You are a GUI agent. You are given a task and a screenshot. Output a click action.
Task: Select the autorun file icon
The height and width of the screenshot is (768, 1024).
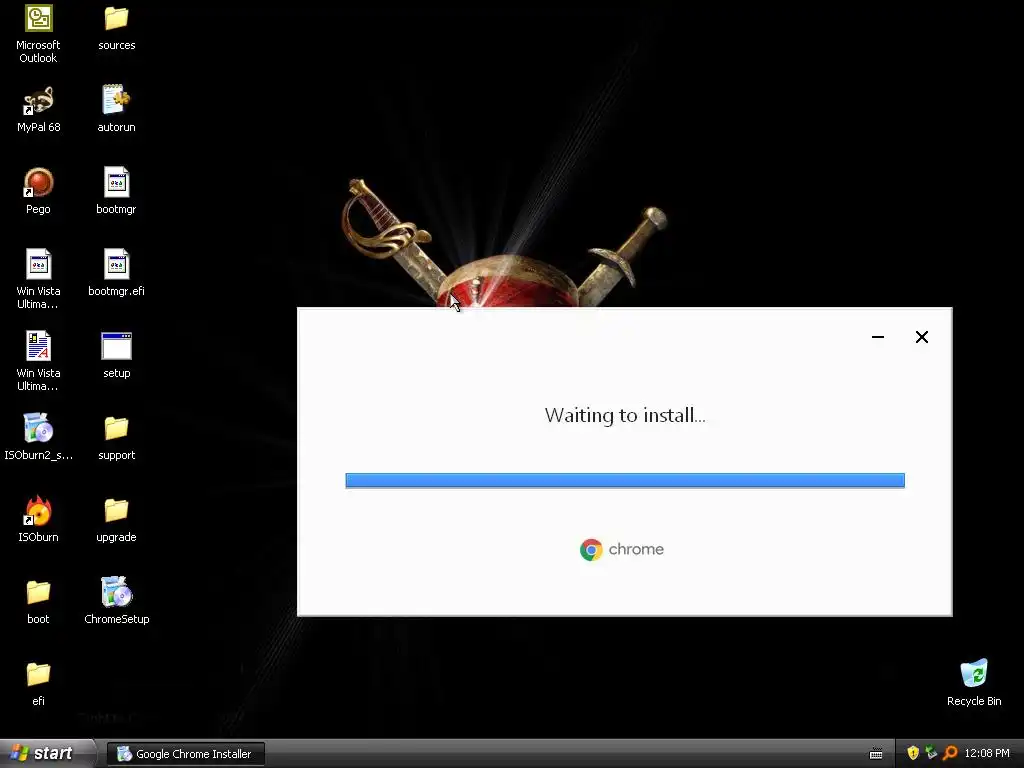(116, 100)
